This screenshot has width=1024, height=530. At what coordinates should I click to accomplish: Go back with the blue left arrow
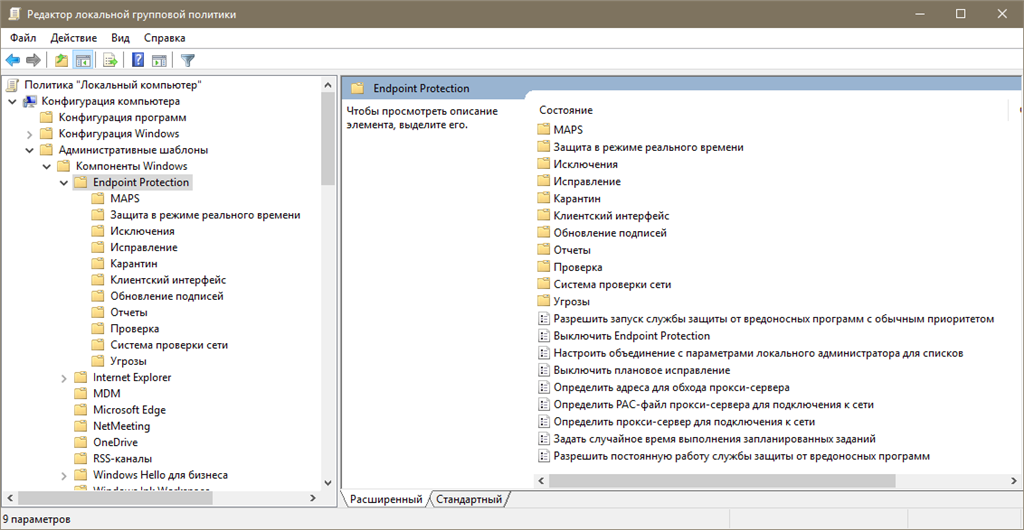[x=13, y=61]
